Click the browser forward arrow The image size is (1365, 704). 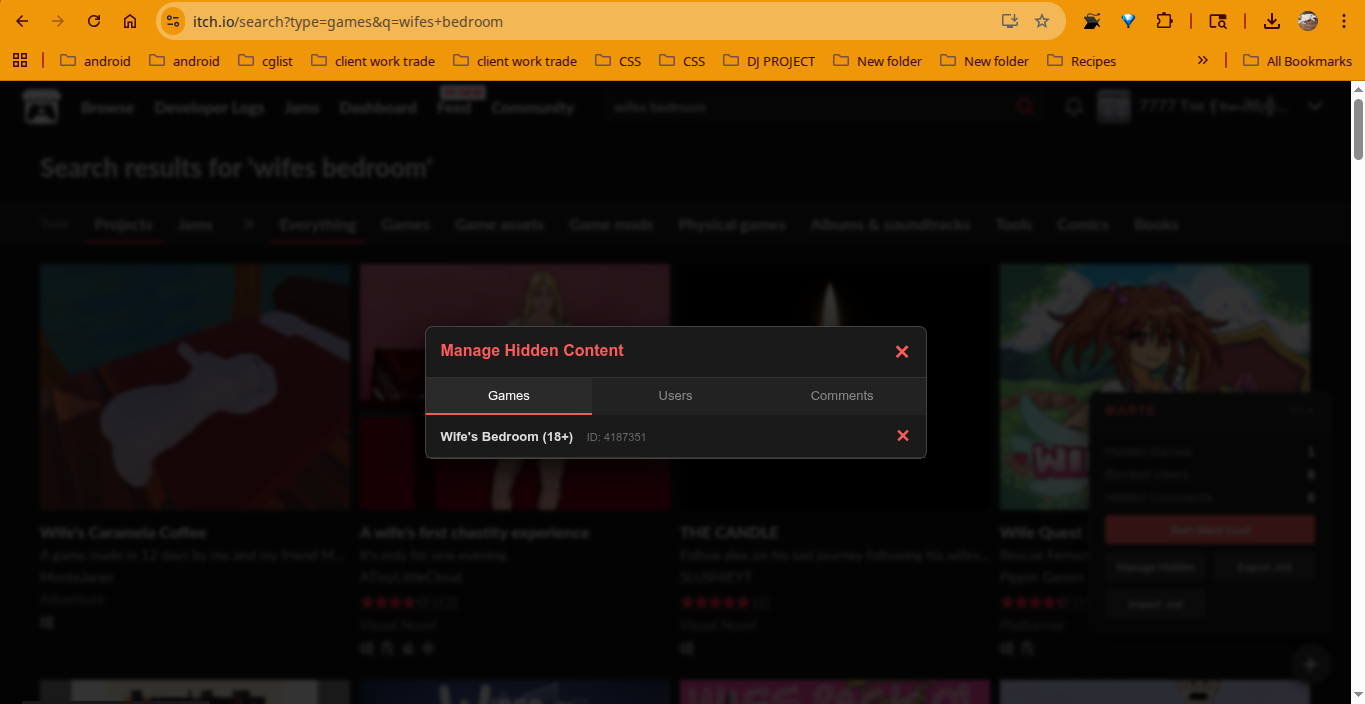[58, 21]
